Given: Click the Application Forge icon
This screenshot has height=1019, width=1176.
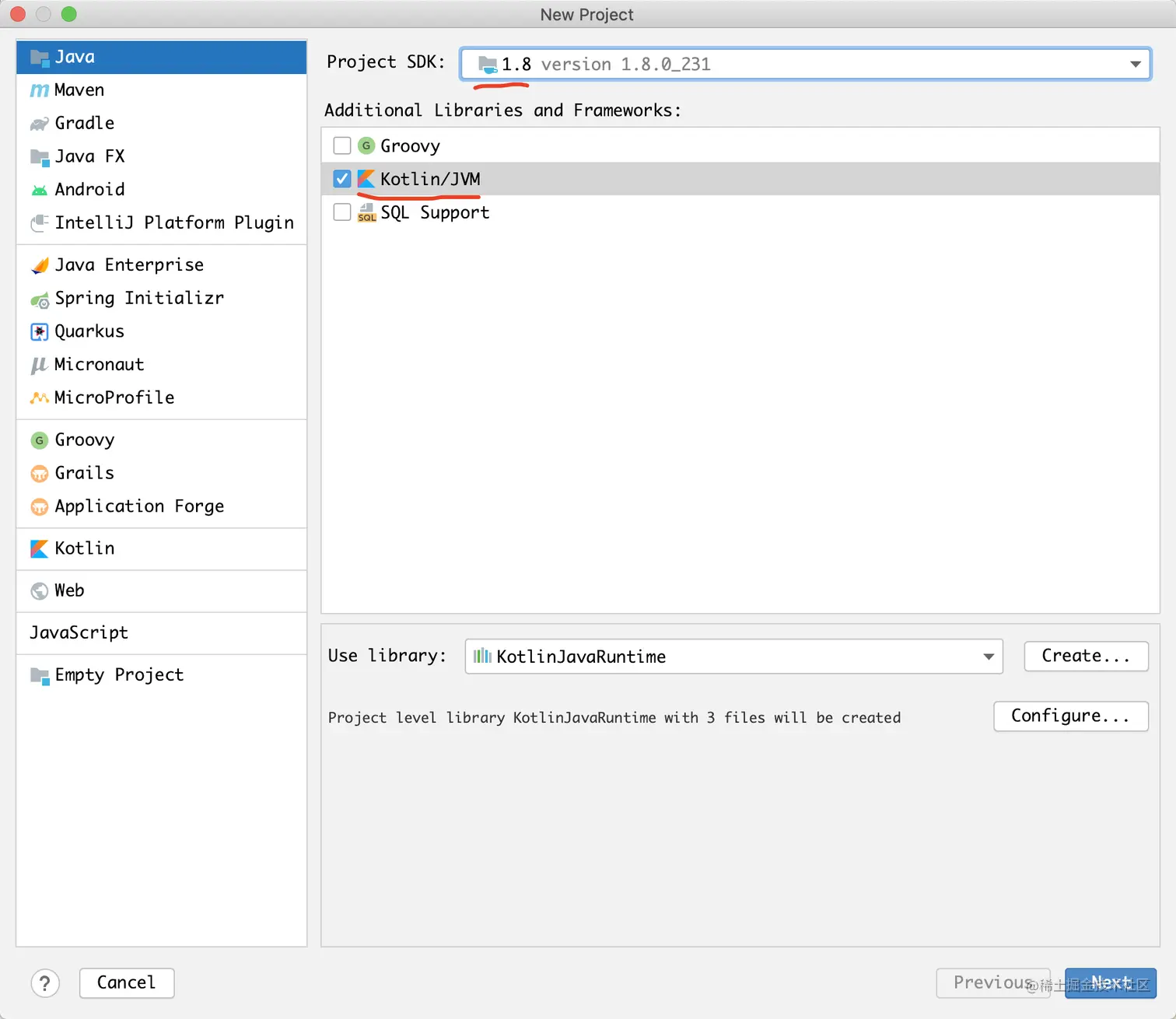Looking at the screenshot, I should tap(40, 507).
